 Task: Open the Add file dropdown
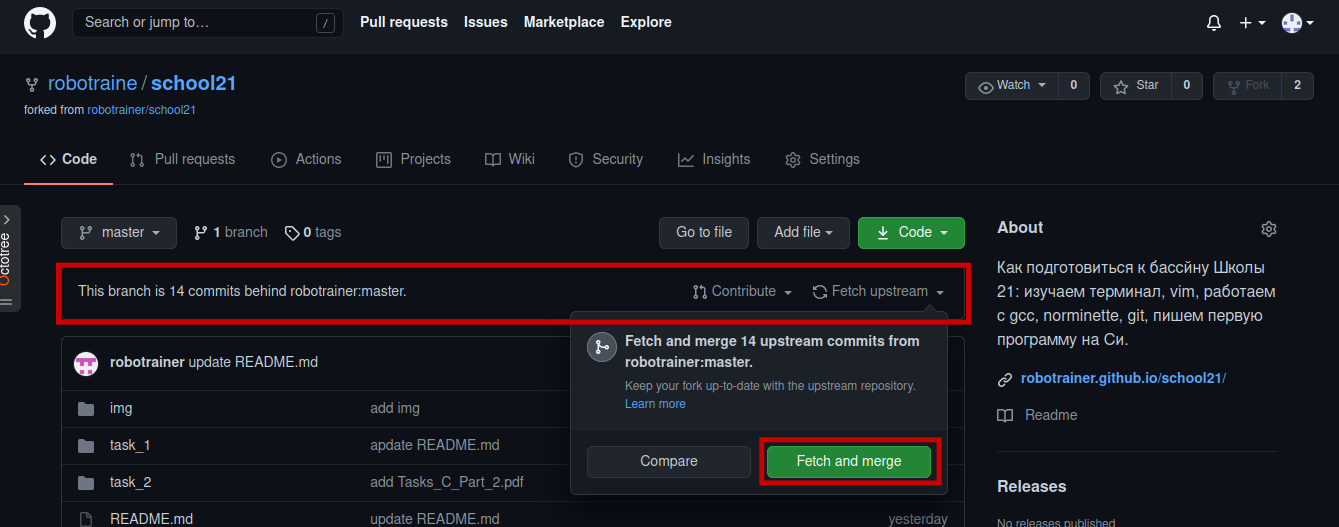(x=803, y=232)
